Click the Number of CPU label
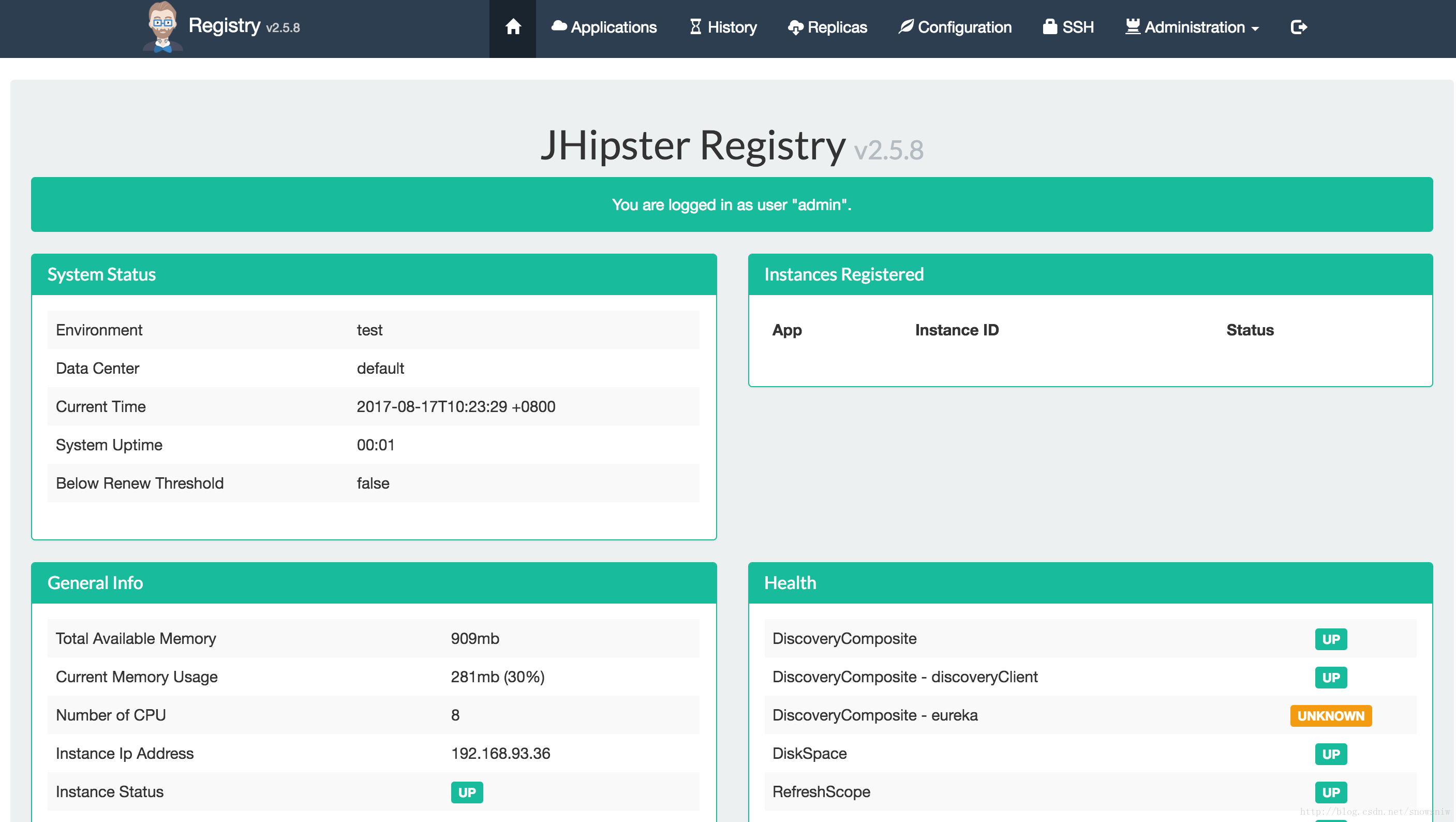Viewport: 1456px width, 822px height. click(111, 715)
